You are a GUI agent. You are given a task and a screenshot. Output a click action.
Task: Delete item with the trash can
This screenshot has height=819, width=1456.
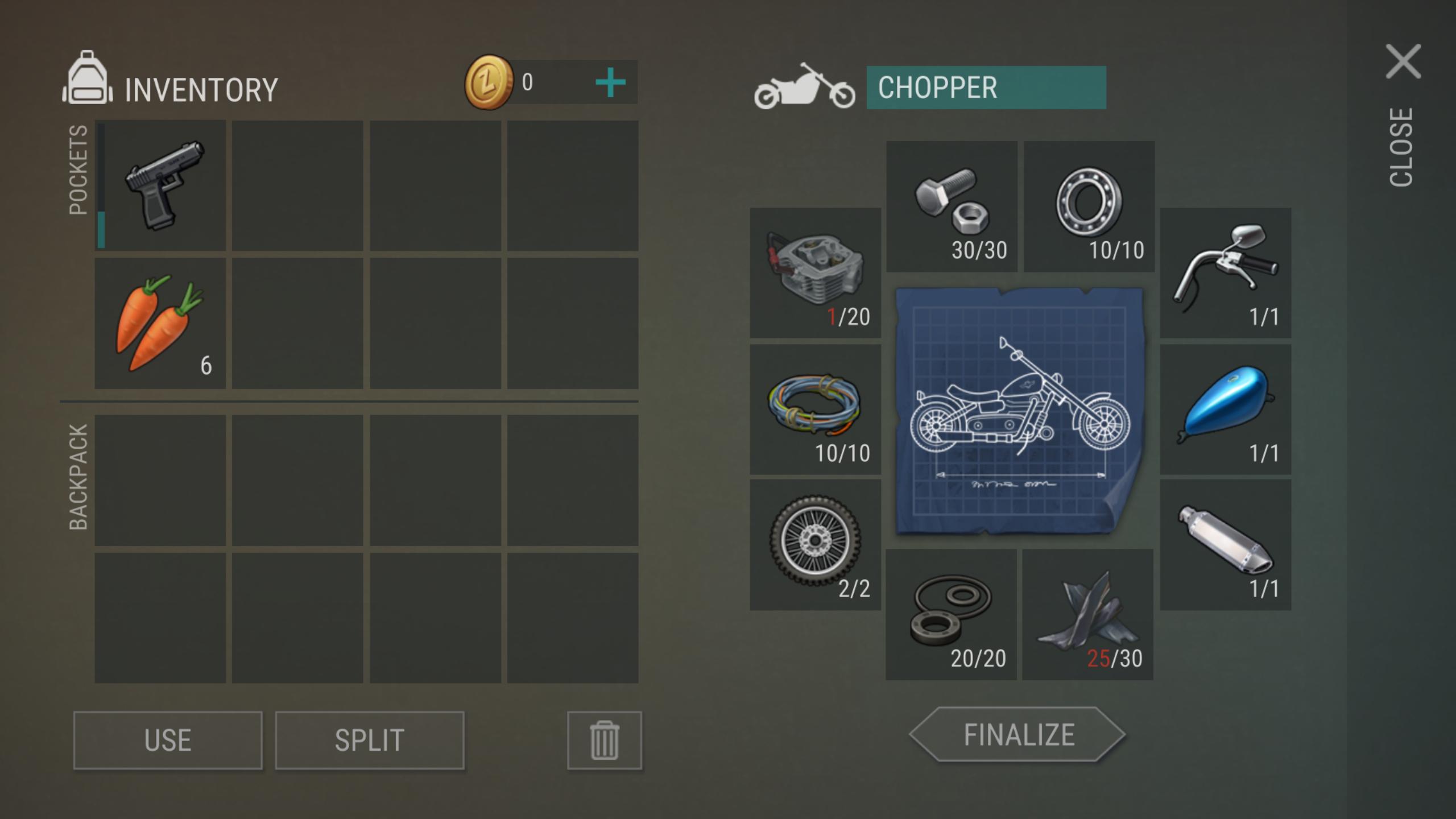pyautogui.click(x=605, y=740)
